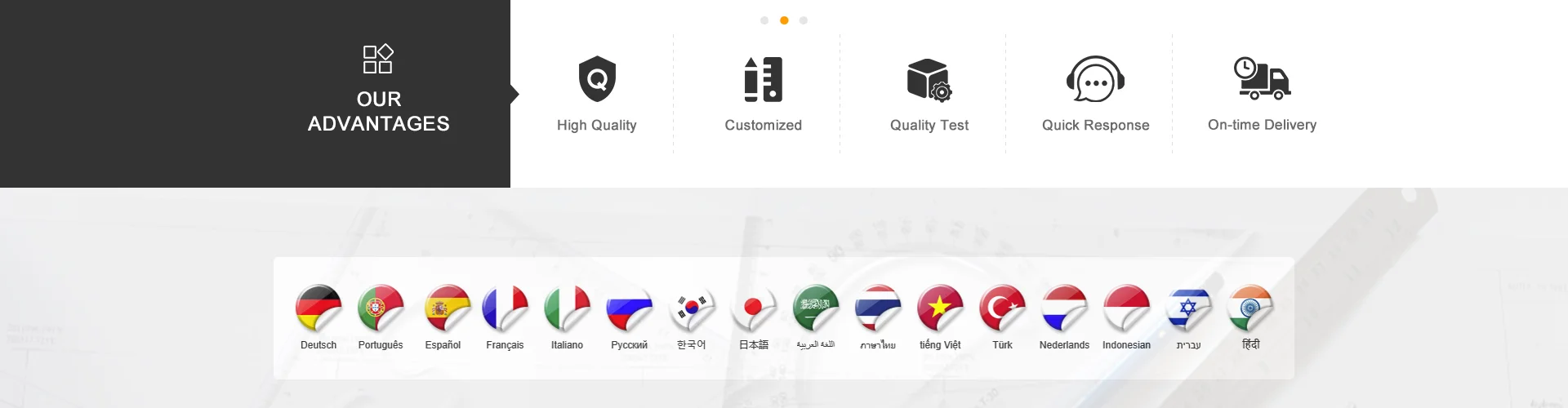Click the Customized pencil and ruler icon

click(x=764, y=79)
